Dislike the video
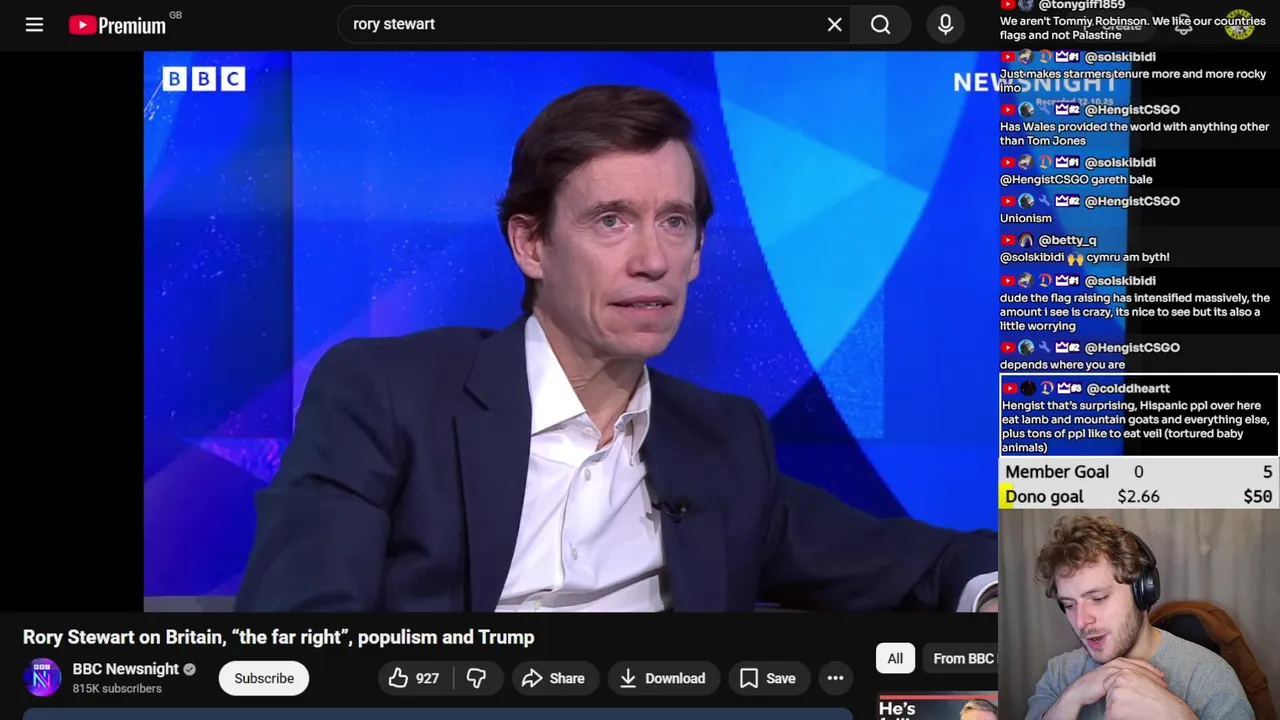The image size is (1280, 720). (476, 678)
